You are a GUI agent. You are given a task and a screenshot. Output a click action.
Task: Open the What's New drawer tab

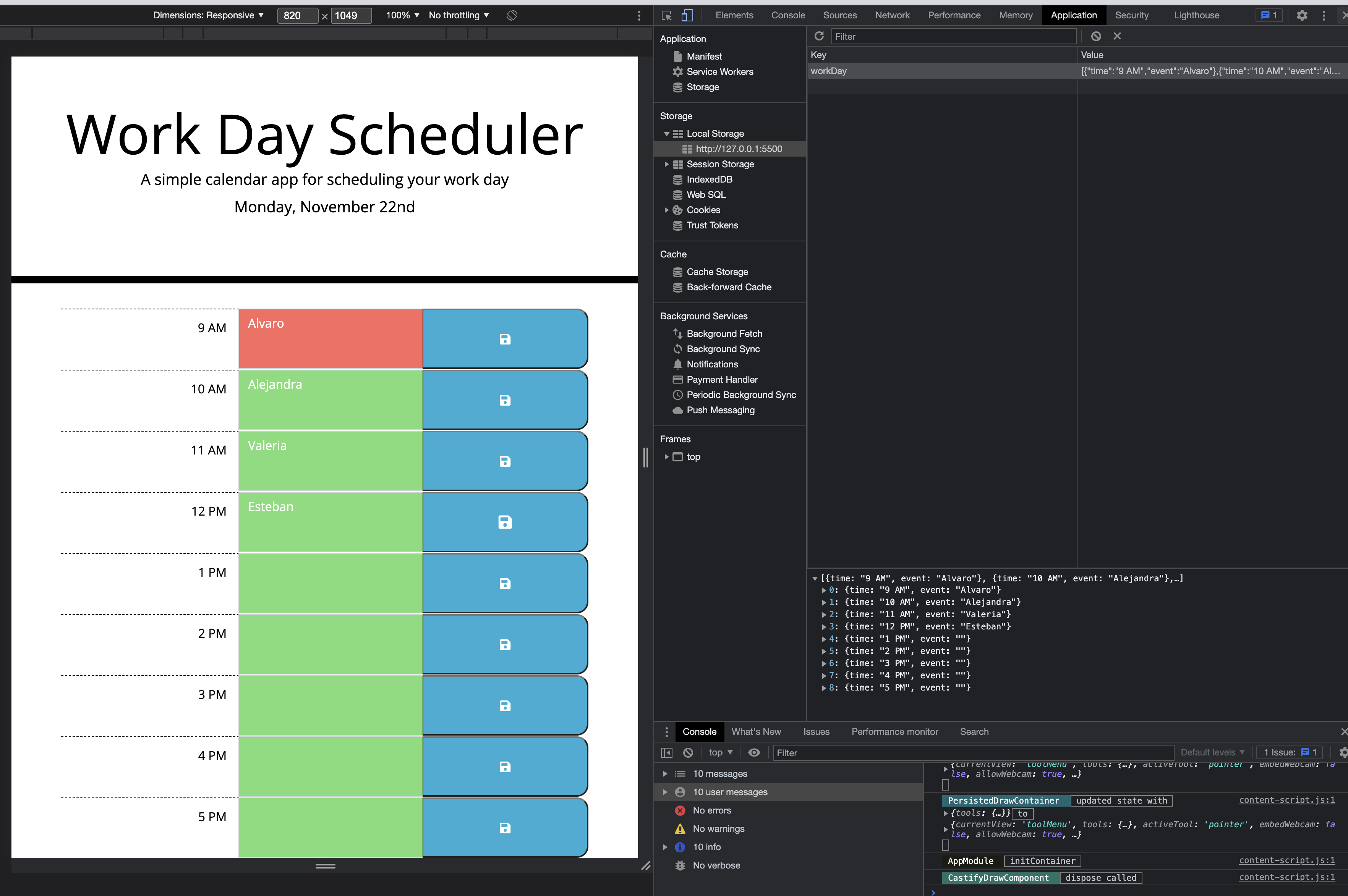coord(756,731)
